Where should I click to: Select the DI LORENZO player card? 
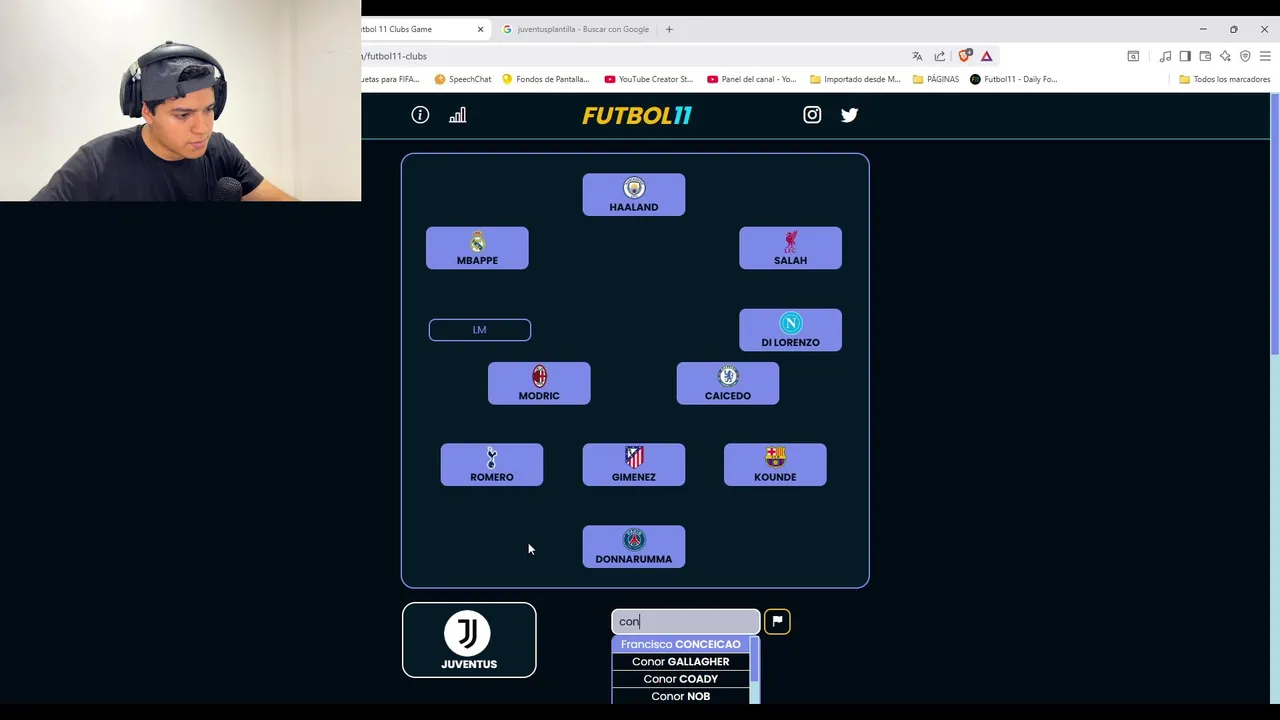pyautogui.click(x=790, y=330)
